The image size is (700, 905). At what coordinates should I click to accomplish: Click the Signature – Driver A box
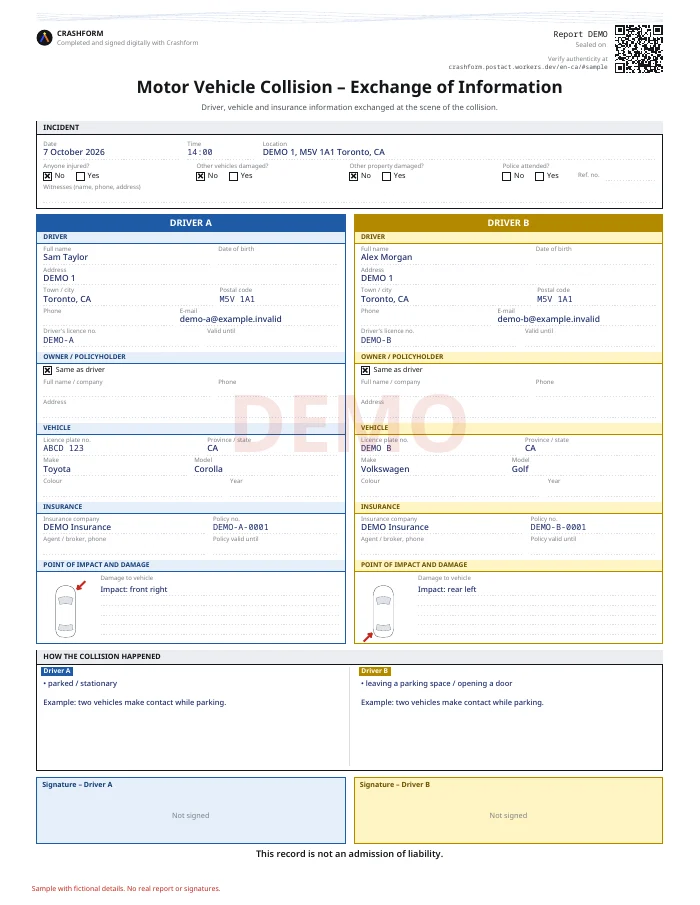(x=191, y=810)
